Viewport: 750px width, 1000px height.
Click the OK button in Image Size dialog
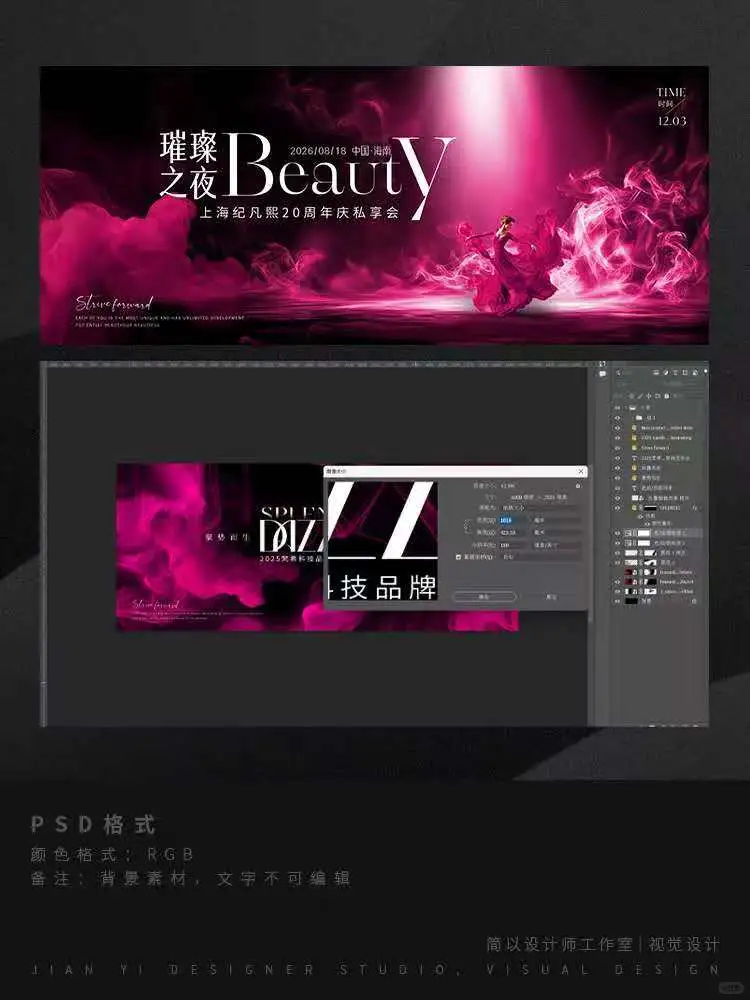tap(484, 597)
